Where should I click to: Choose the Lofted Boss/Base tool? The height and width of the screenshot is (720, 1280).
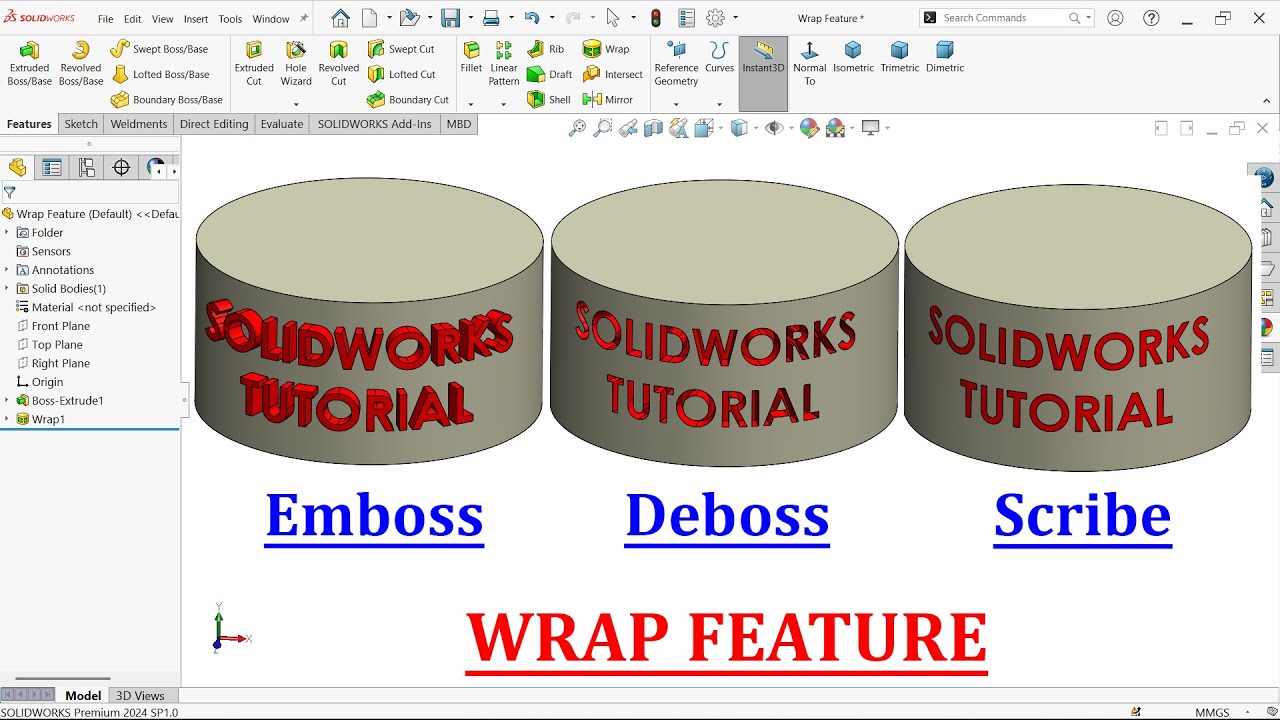pyautogui.click(x=160, y=74)
